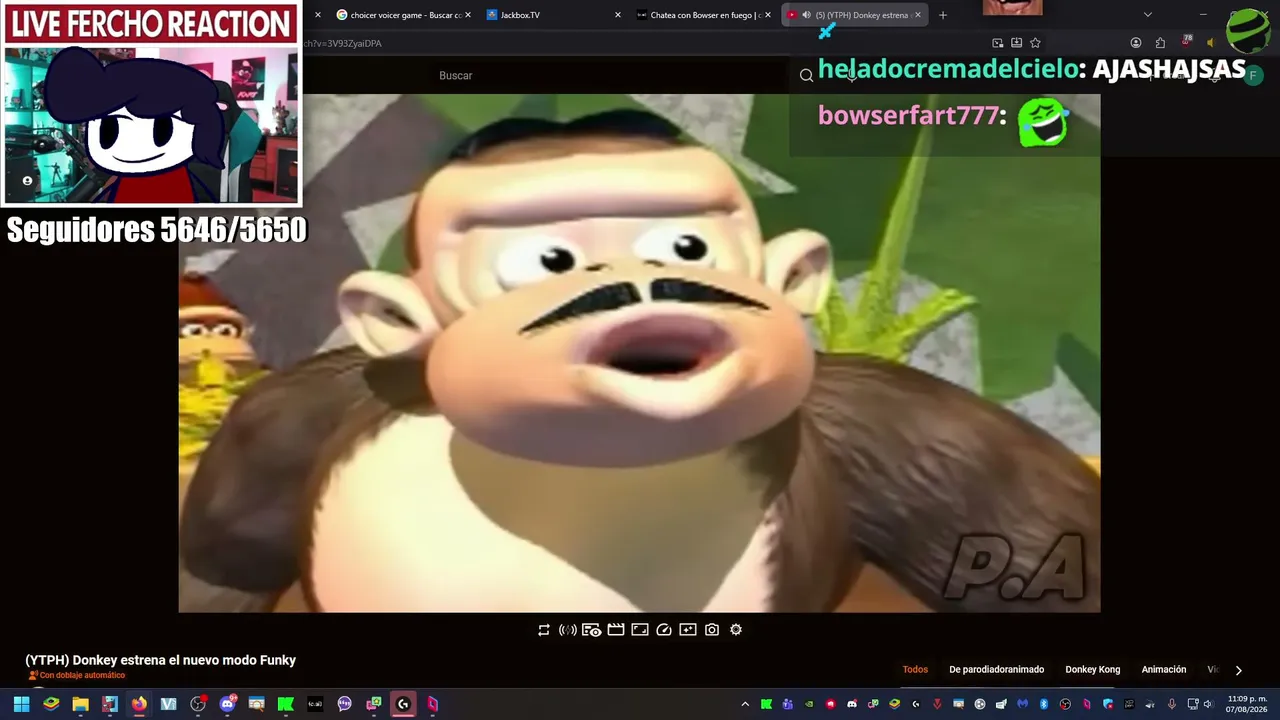Bookmark this page with the star icon
Viewport: 1280px width, 720px height.
tap(1035, 43)
